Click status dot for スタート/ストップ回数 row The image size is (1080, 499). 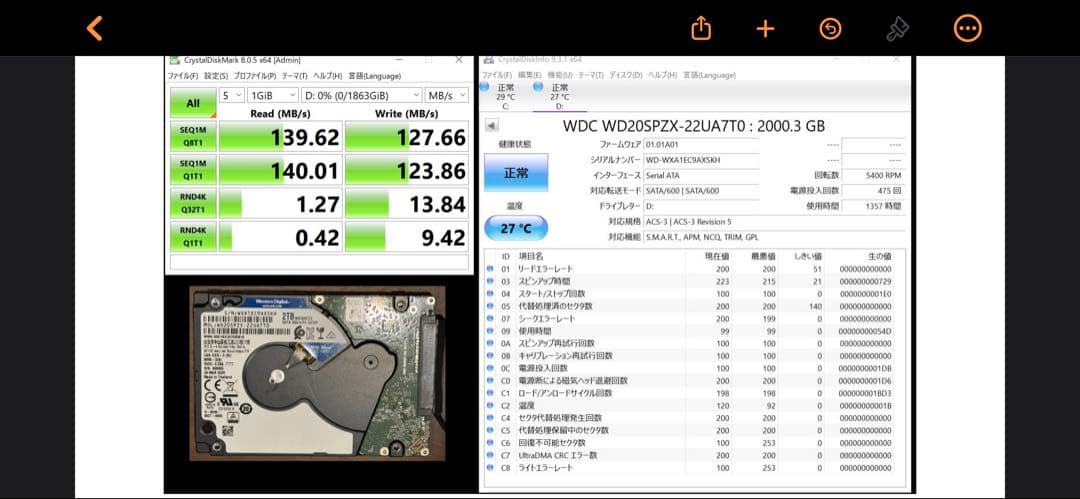pyautogui.click(x=490, y=294)
